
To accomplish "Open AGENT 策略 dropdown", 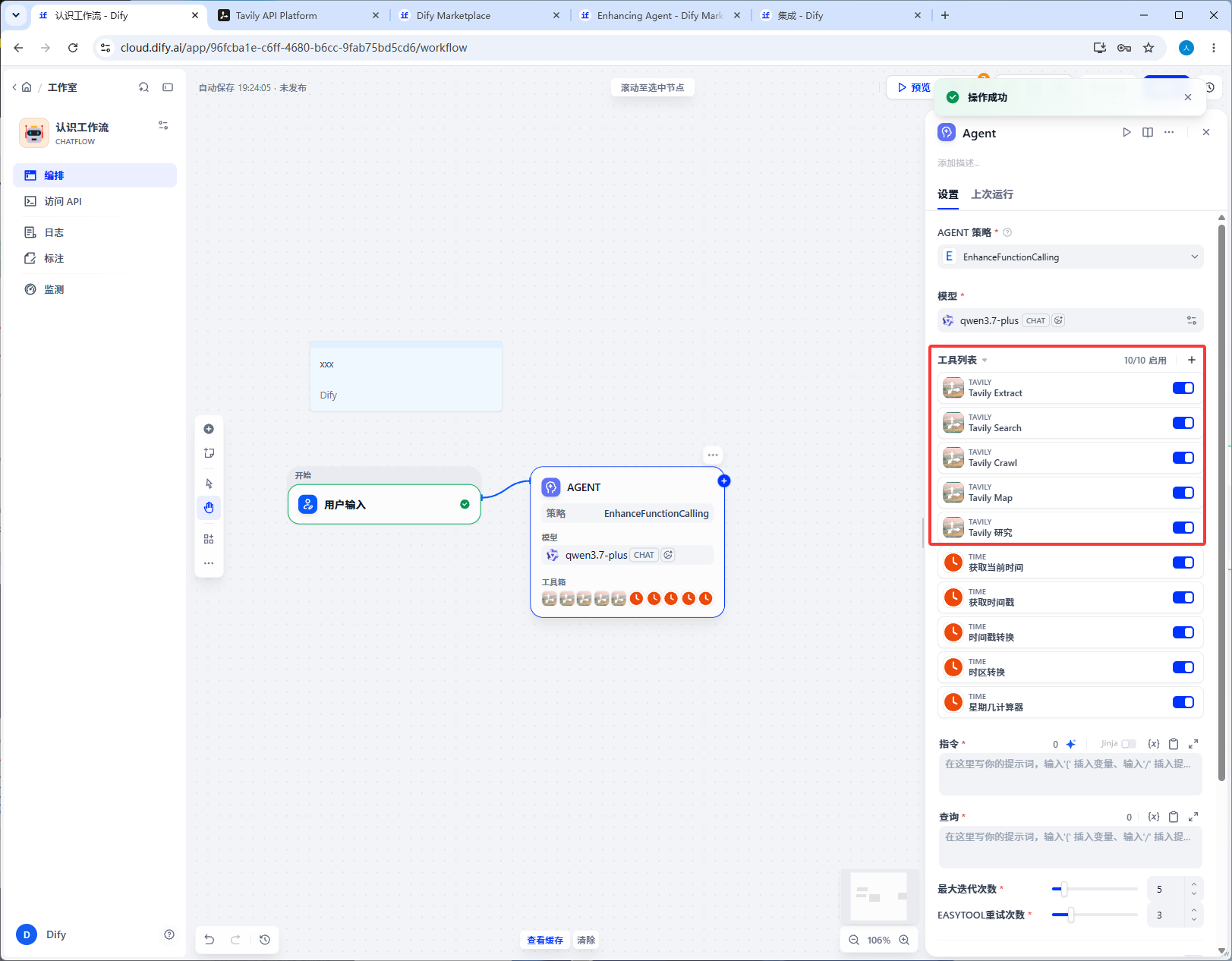I will click(1070, 257).
